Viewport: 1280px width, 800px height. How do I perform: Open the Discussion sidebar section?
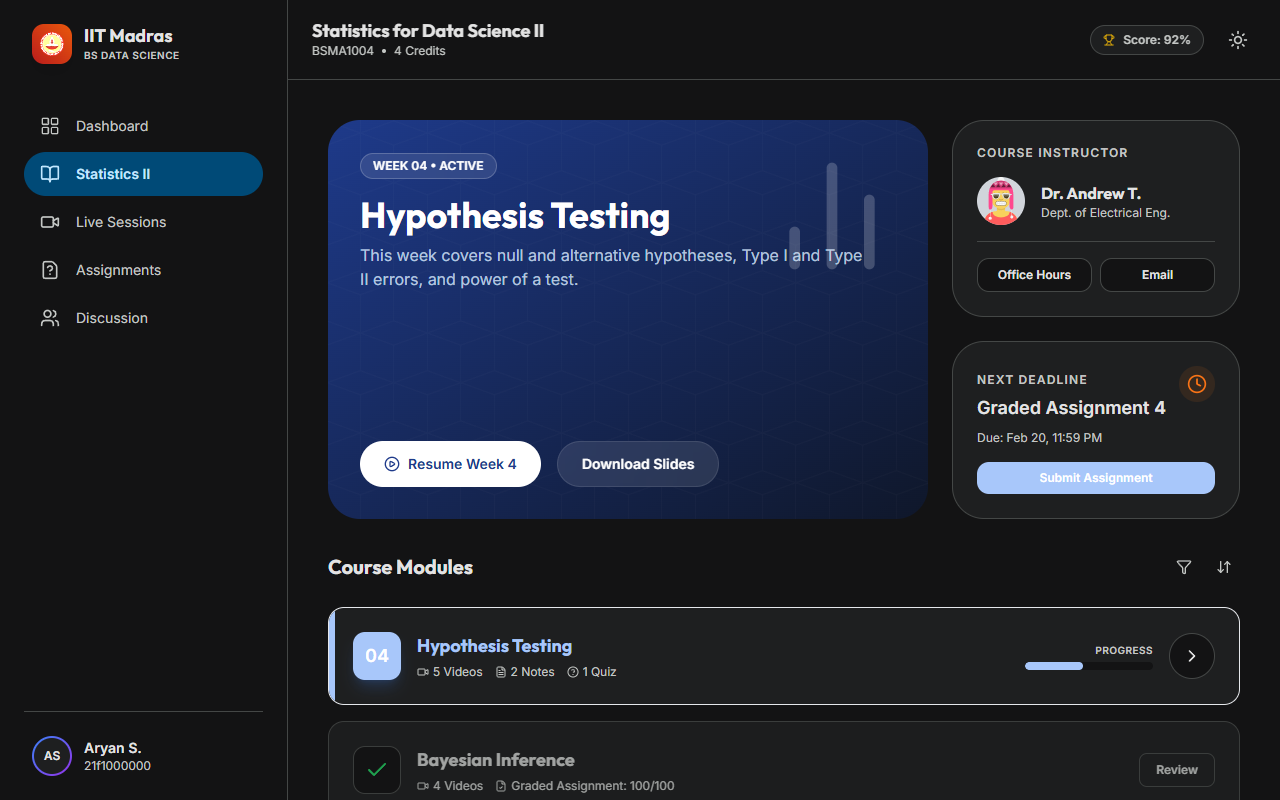112,318
